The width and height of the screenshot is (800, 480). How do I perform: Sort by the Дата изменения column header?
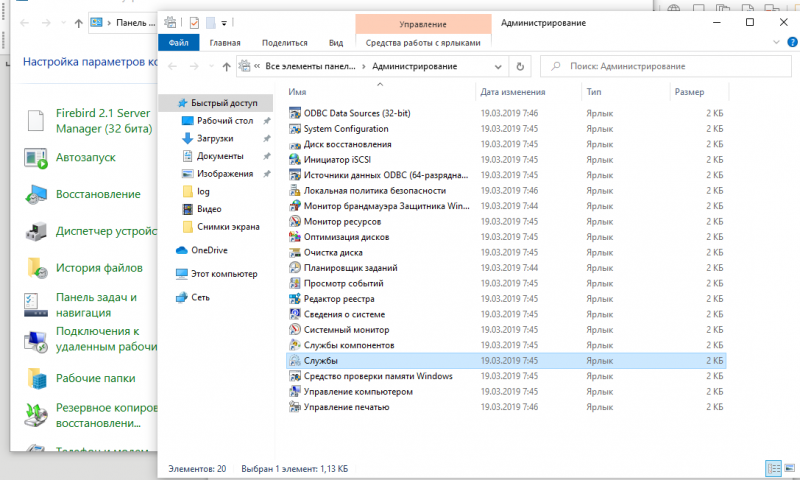coord(511,92)
